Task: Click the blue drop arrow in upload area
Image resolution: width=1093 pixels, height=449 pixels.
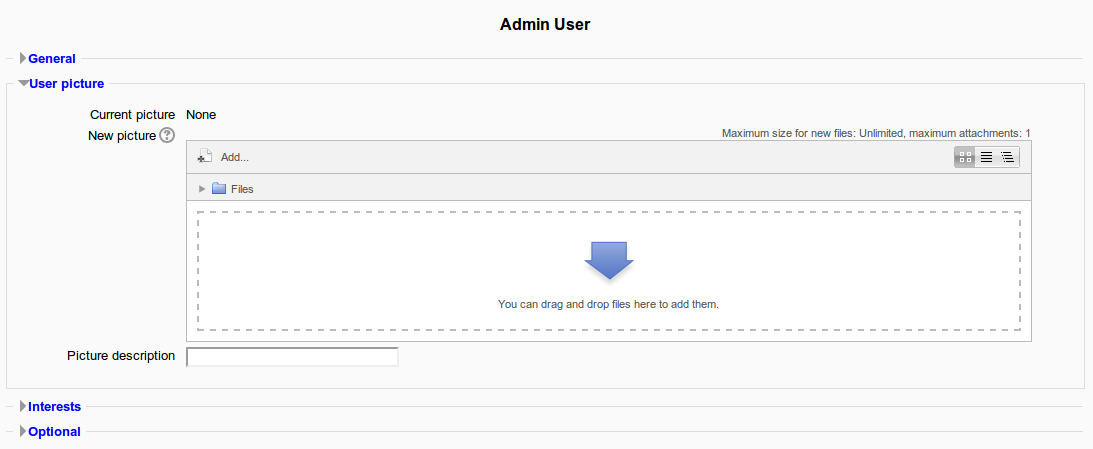Action: (609, 260)
